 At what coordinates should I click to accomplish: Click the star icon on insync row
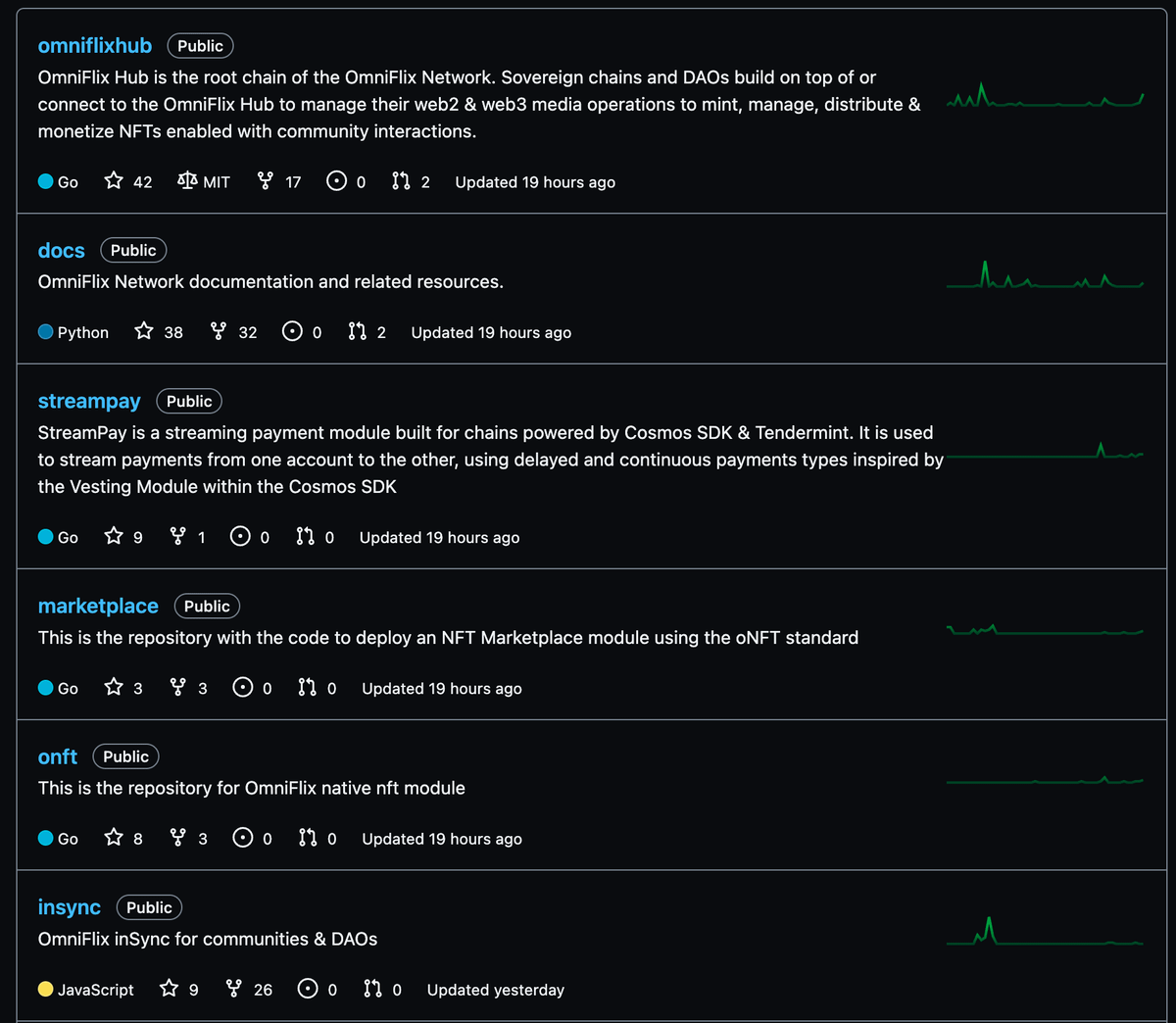point(170,989)
